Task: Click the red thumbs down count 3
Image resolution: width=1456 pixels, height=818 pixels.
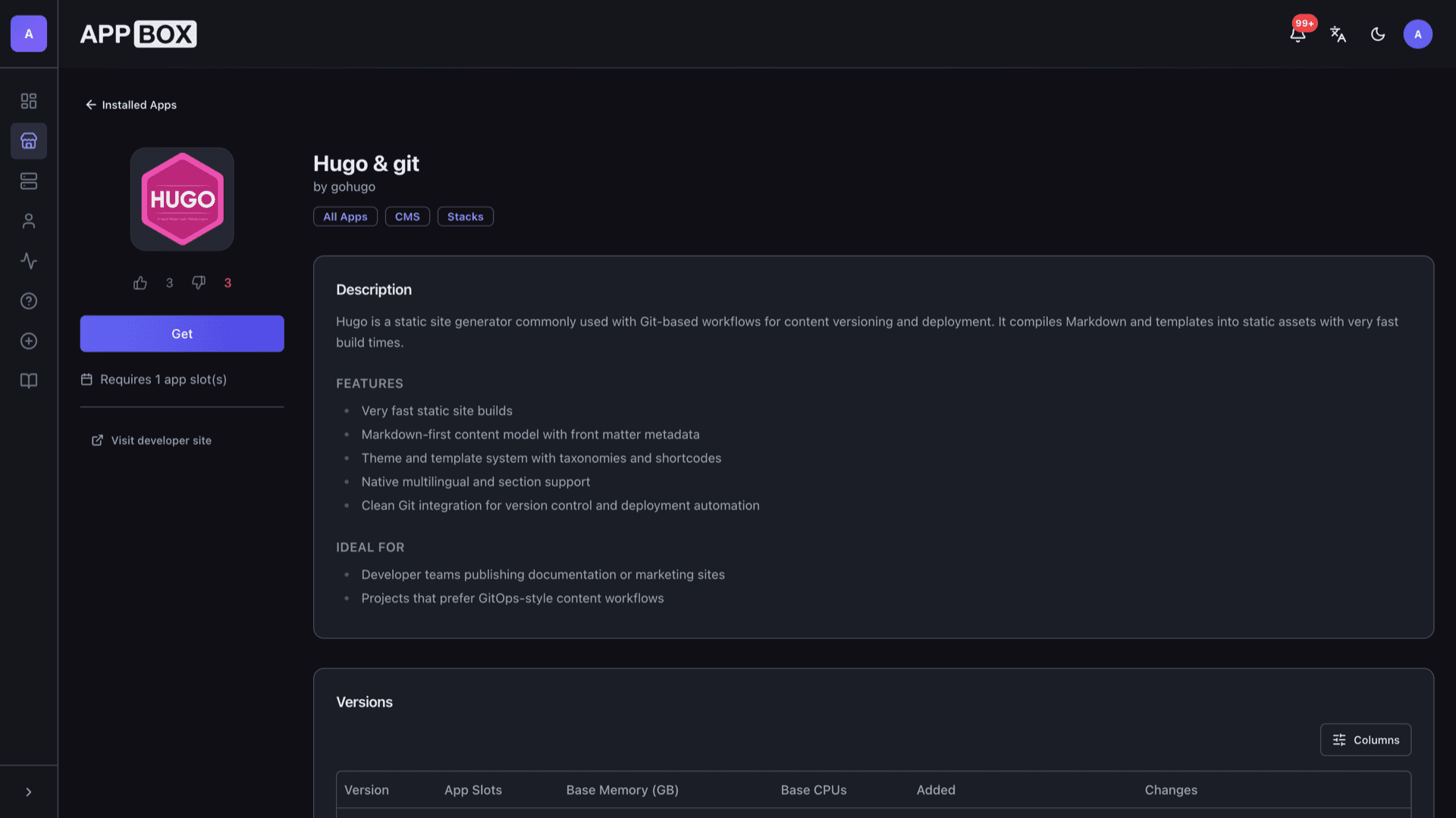Action: [227, 283]
